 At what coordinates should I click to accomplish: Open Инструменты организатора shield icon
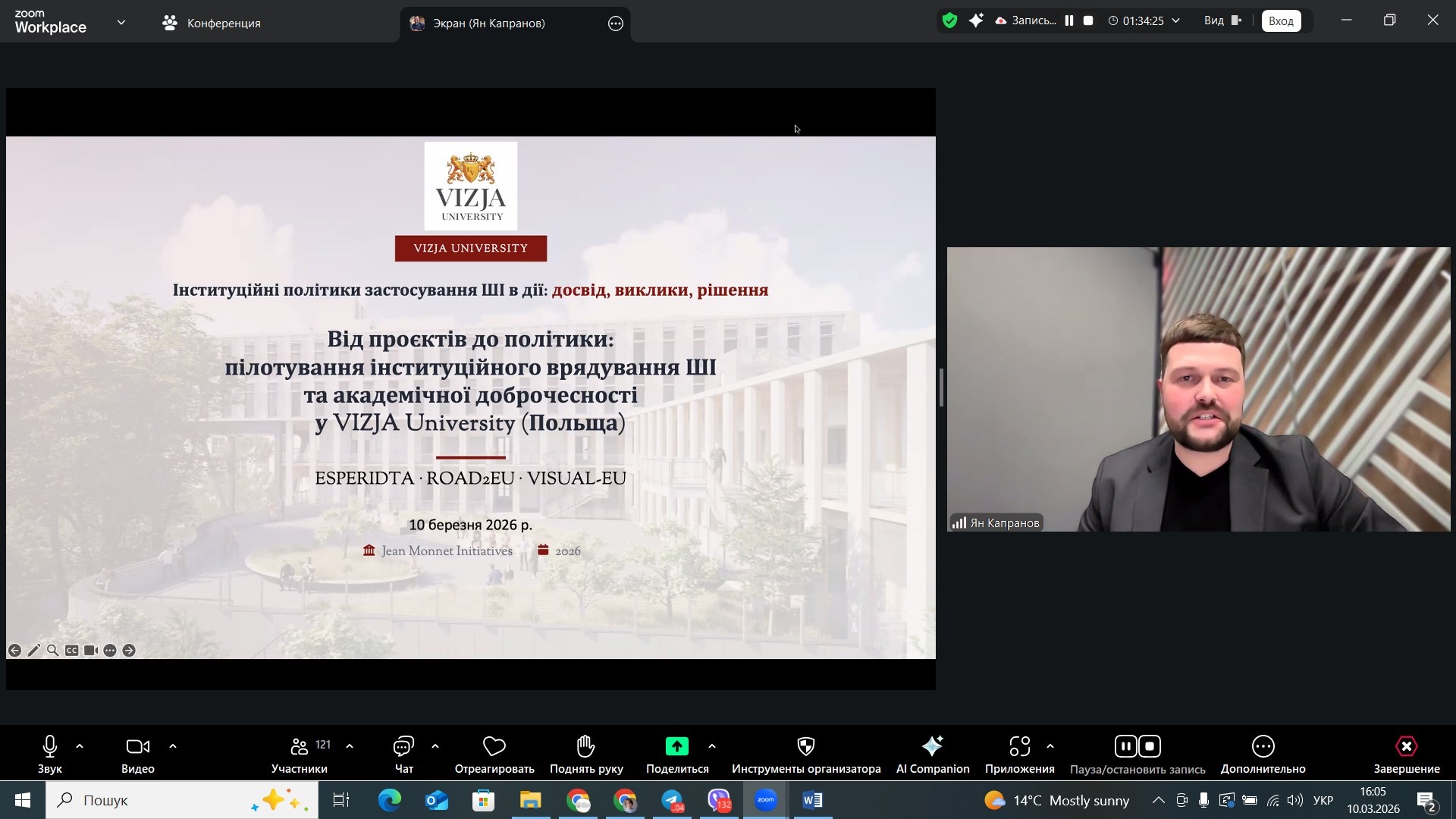pyautogui.click(x=805, y=747)
